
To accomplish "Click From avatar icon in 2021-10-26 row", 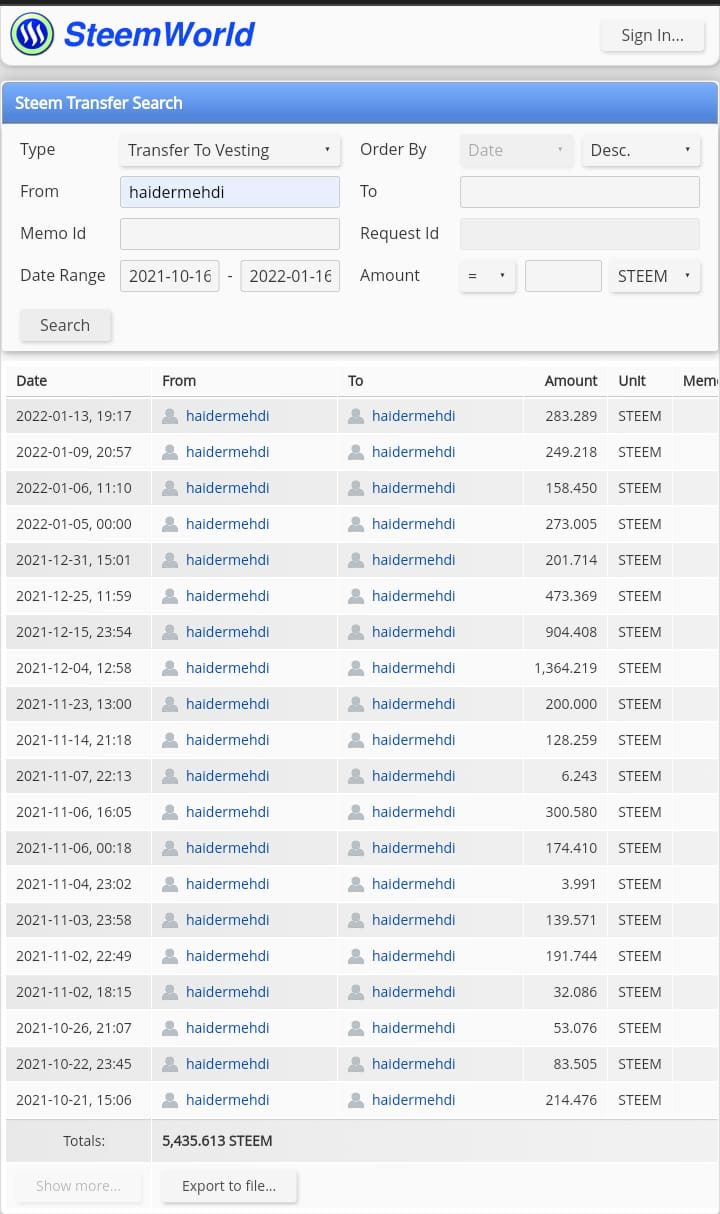I will click(170, 1028).
